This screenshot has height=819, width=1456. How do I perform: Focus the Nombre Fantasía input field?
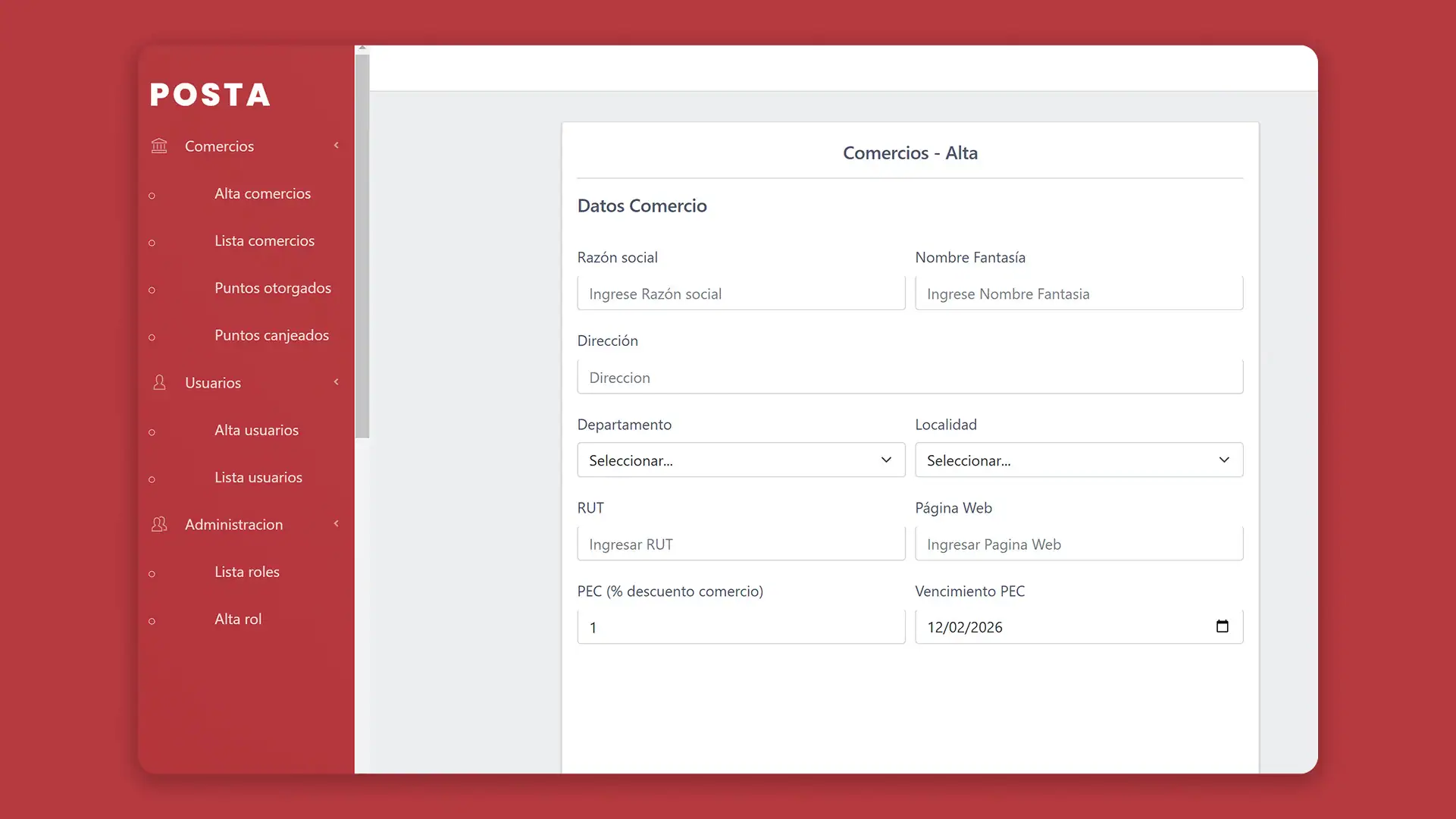[1079, 293]
